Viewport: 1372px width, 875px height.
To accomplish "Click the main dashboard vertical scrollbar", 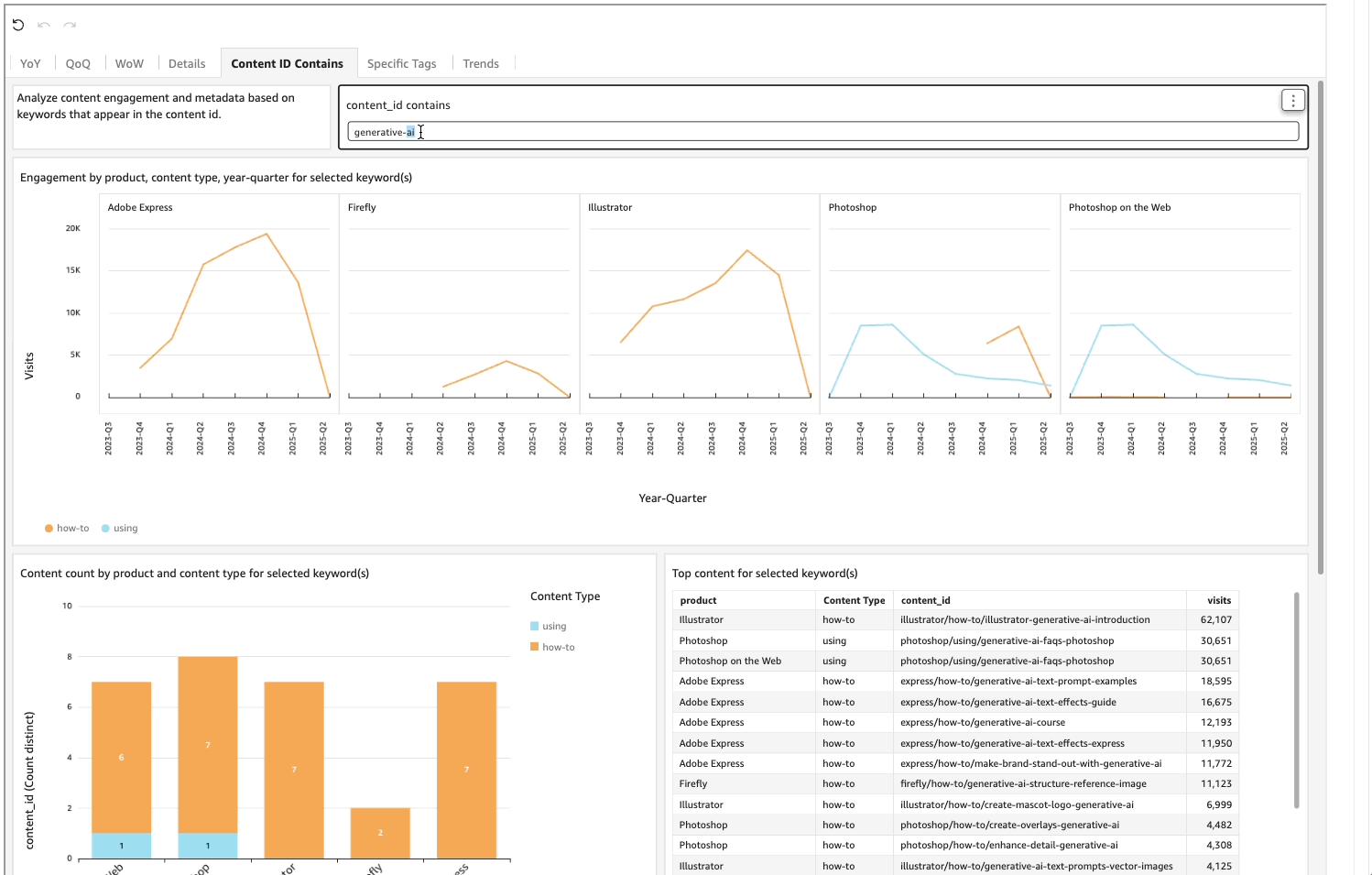I will tap(1320, 328).
